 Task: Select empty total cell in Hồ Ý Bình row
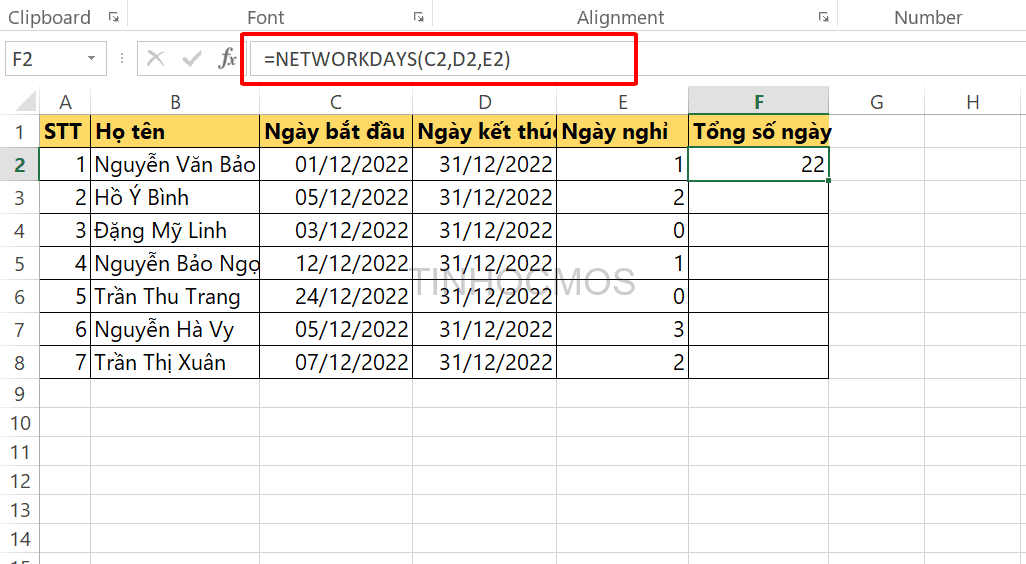click(x=758, y=197)
